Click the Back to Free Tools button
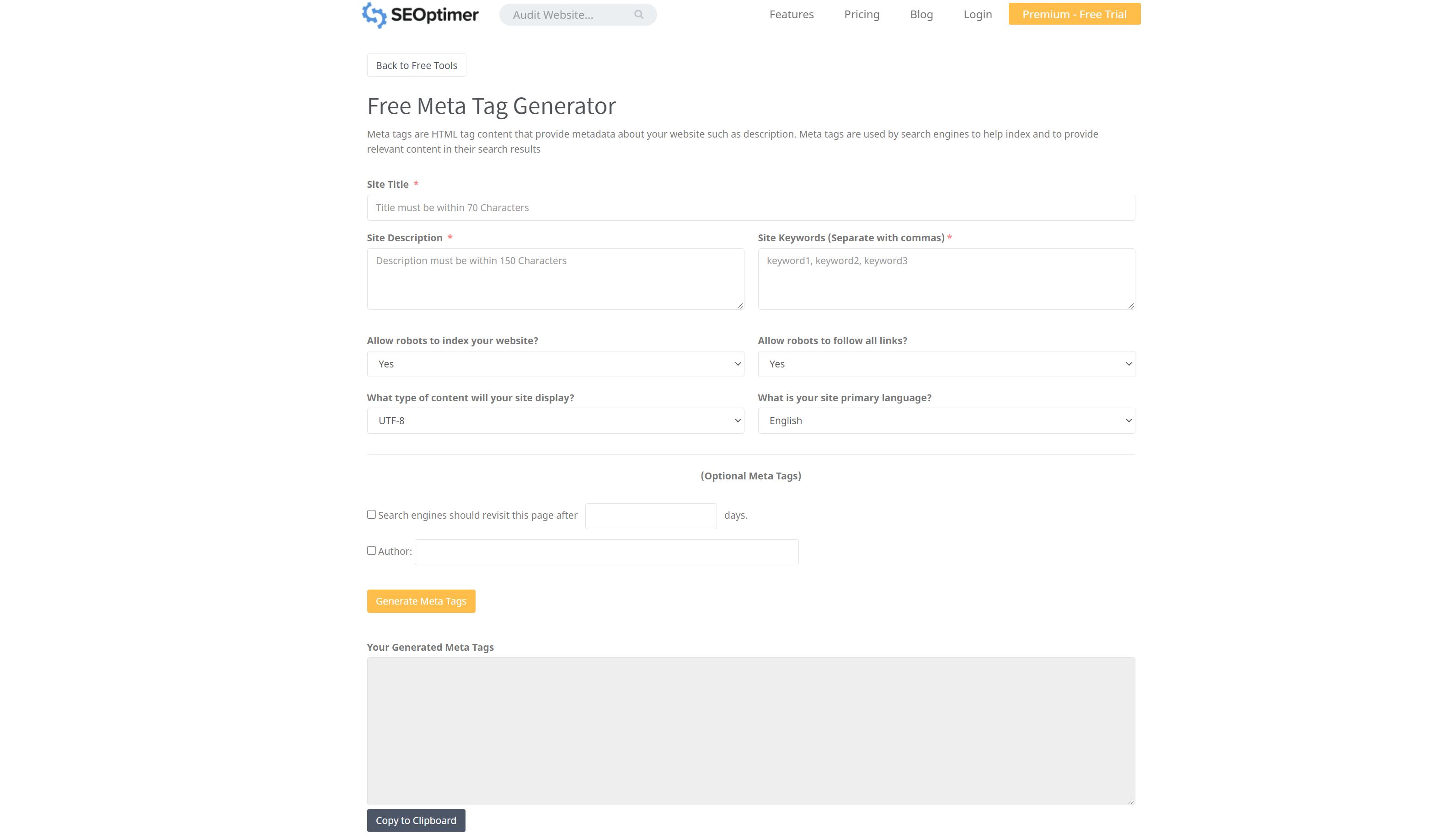 point(416,65)
